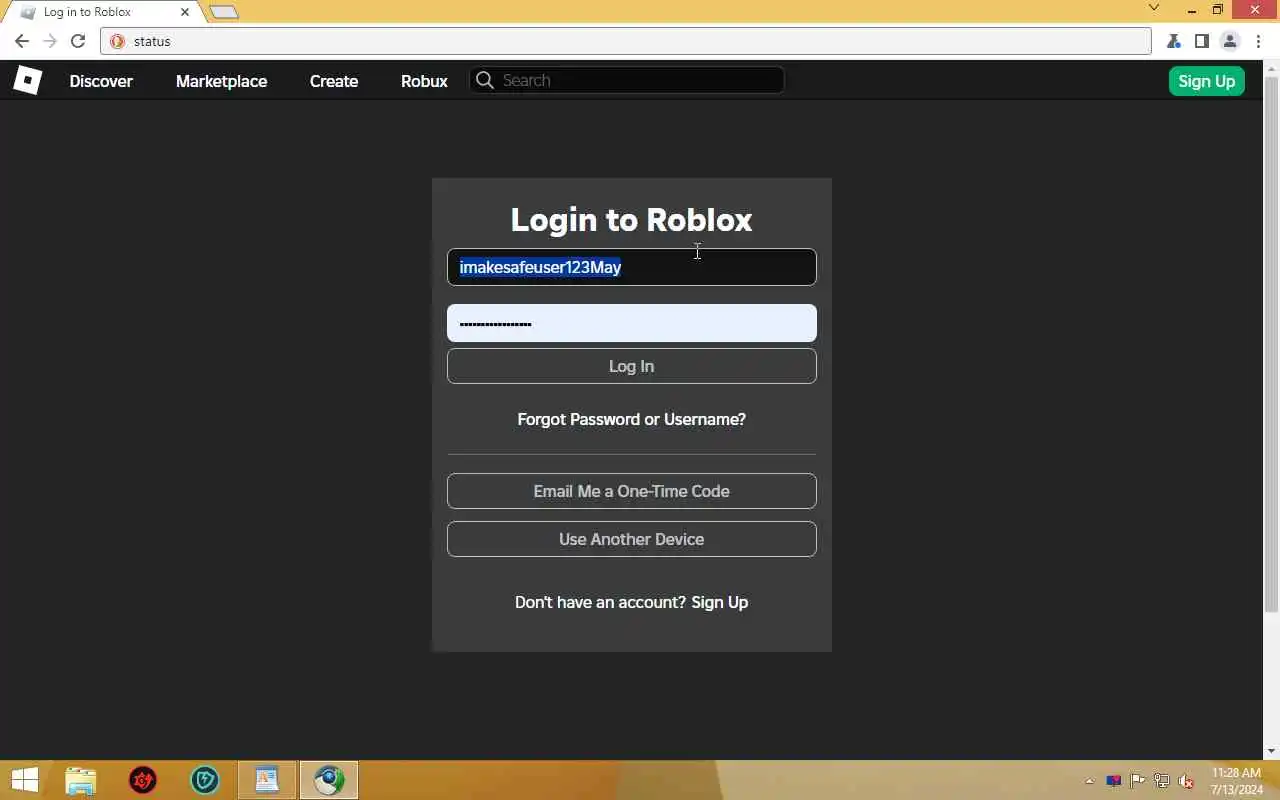The height and width of the screenshot is (800, 1280).
Task: Open the Create menu item
Action: pyautogui.click(x=334, y=81)
